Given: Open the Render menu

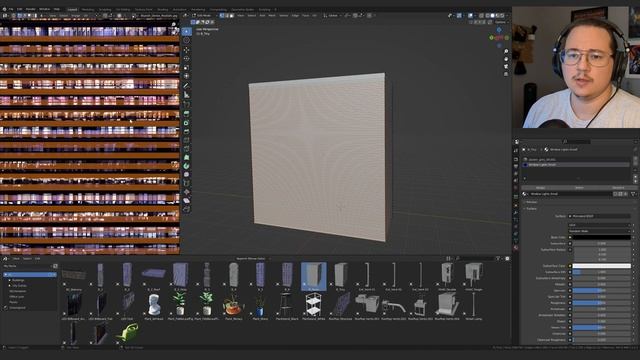Looking at the screenshot, I should 31,9.
